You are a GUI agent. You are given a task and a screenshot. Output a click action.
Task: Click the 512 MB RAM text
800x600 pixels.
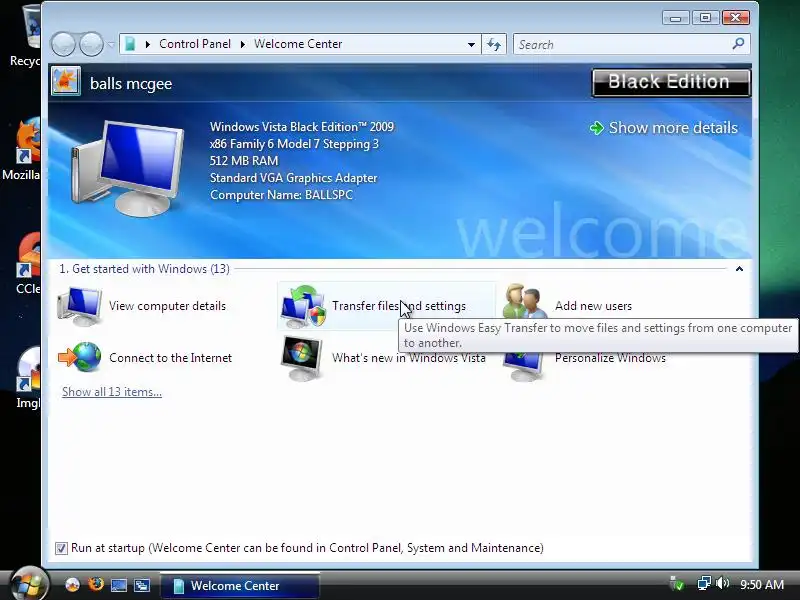(244, 161)
